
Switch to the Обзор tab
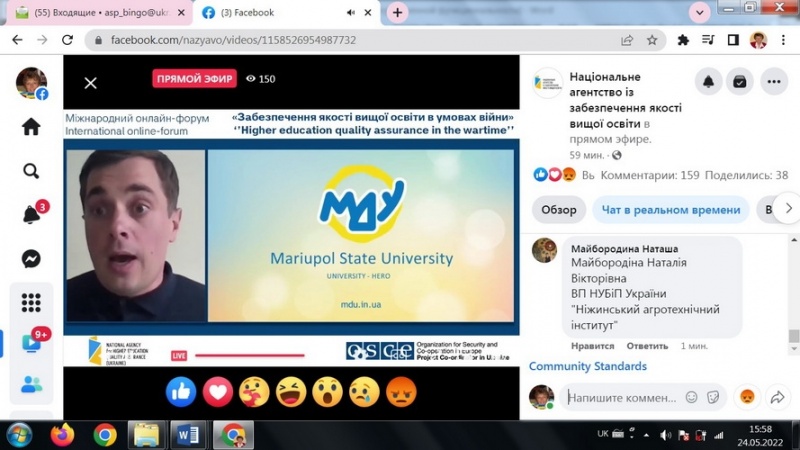click(x=559, y=210)
